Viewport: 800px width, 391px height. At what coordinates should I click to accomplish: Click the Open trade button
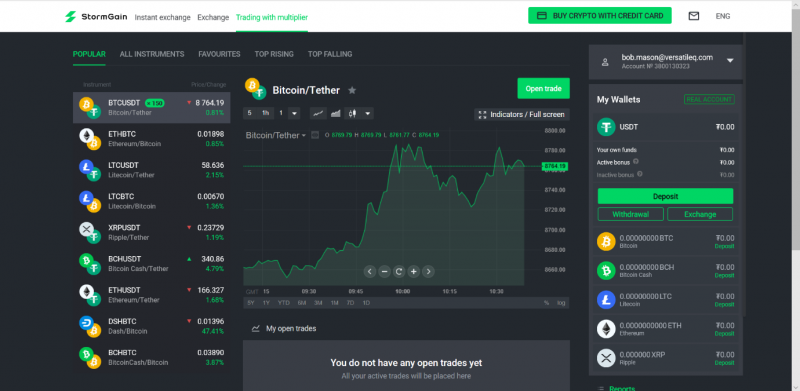[x=543, y=88]
